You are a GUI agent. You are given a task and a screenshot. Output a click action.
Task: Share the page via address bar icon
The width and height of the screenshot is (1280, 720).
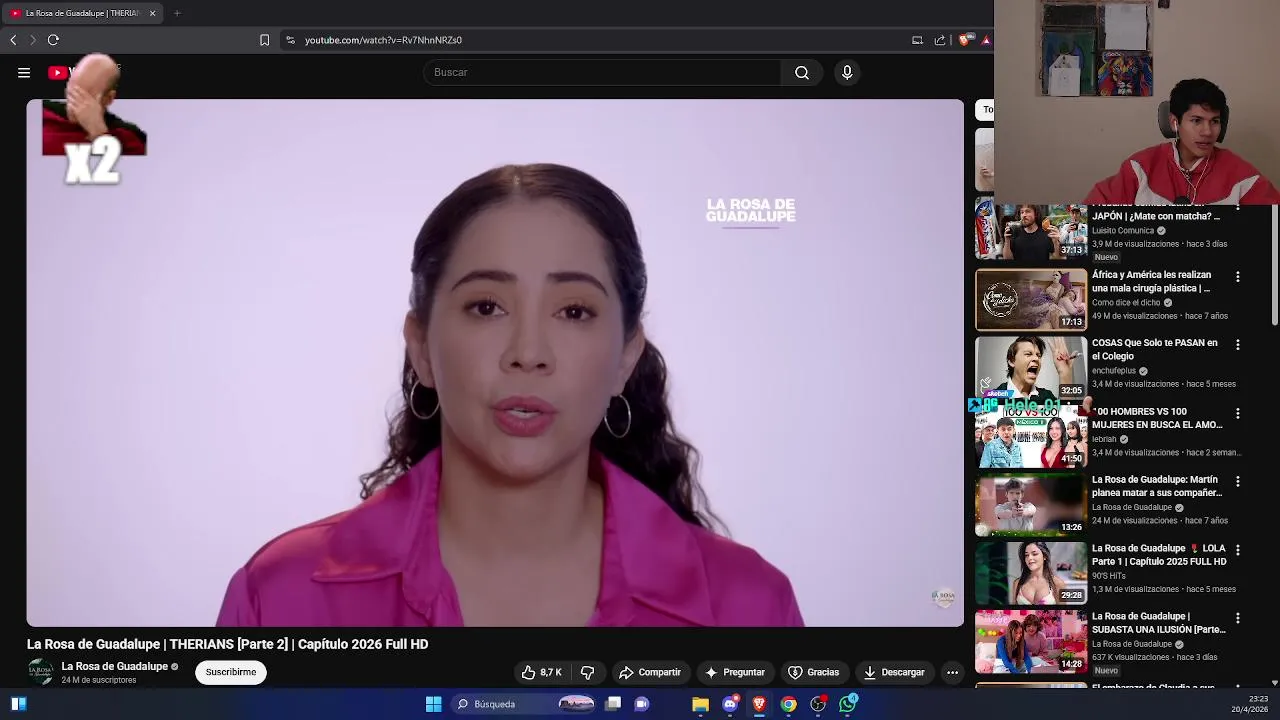click(x=940, y=40)
